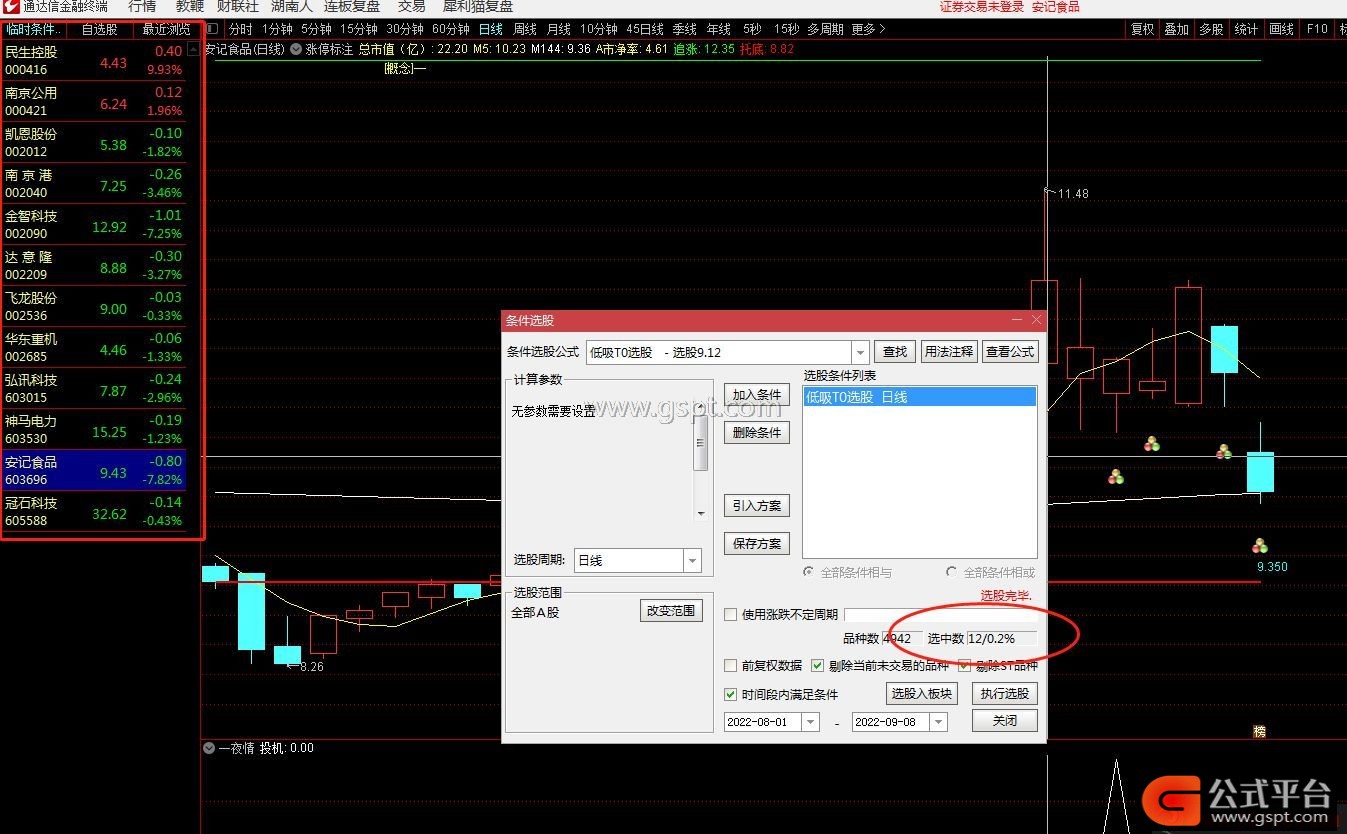1347x834 pixels.
Task: Open 交易 menu
Action: pos(412,6)
